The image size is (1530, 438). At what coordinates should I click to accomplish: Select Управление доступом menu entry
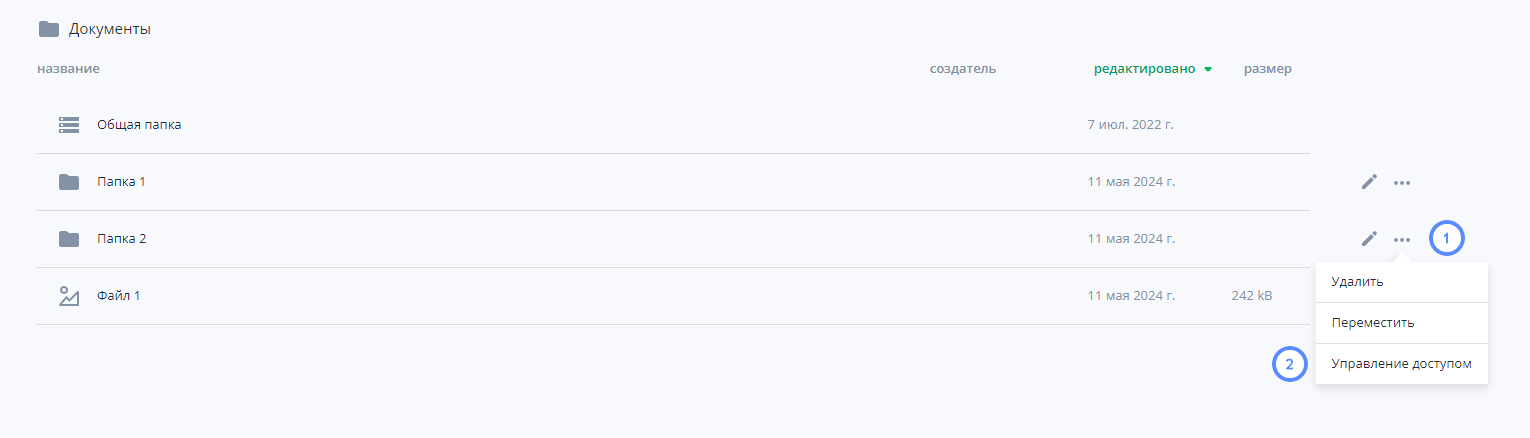(x=1402, y=364)
